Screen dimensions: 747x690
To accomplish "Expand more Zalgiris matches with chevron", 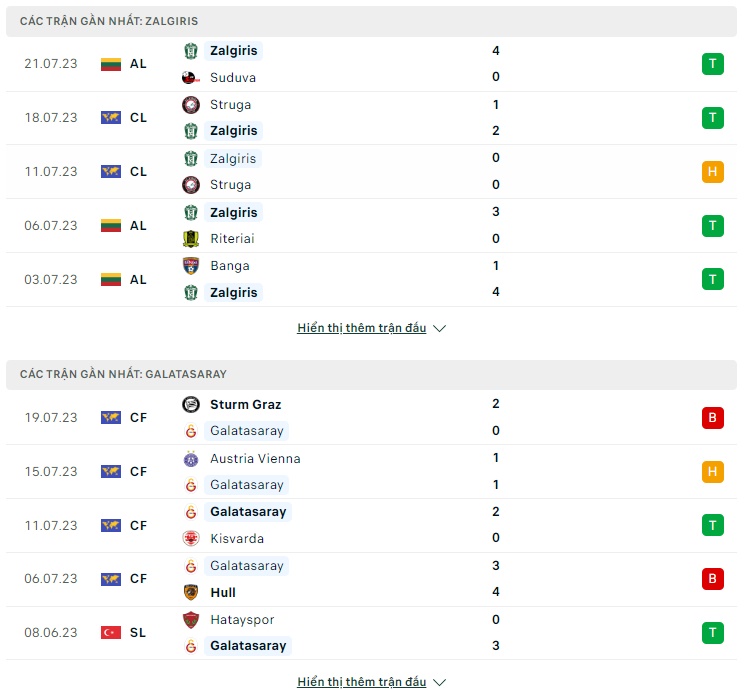I will coord(440,328).
